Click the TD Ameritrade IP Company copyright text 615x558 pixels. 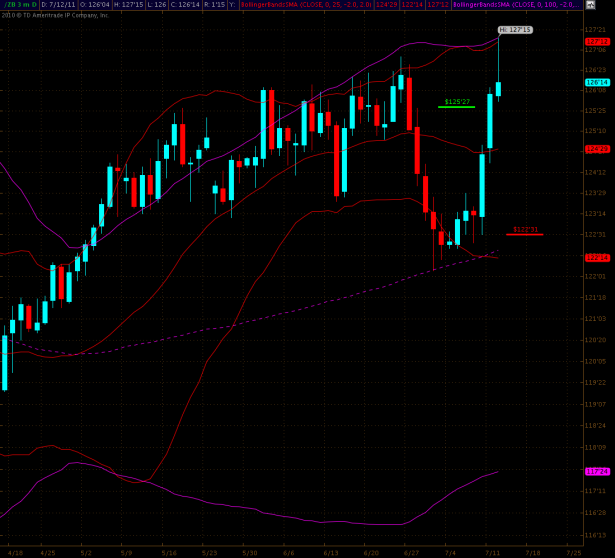pyautogui.click(x=60, y=15)
